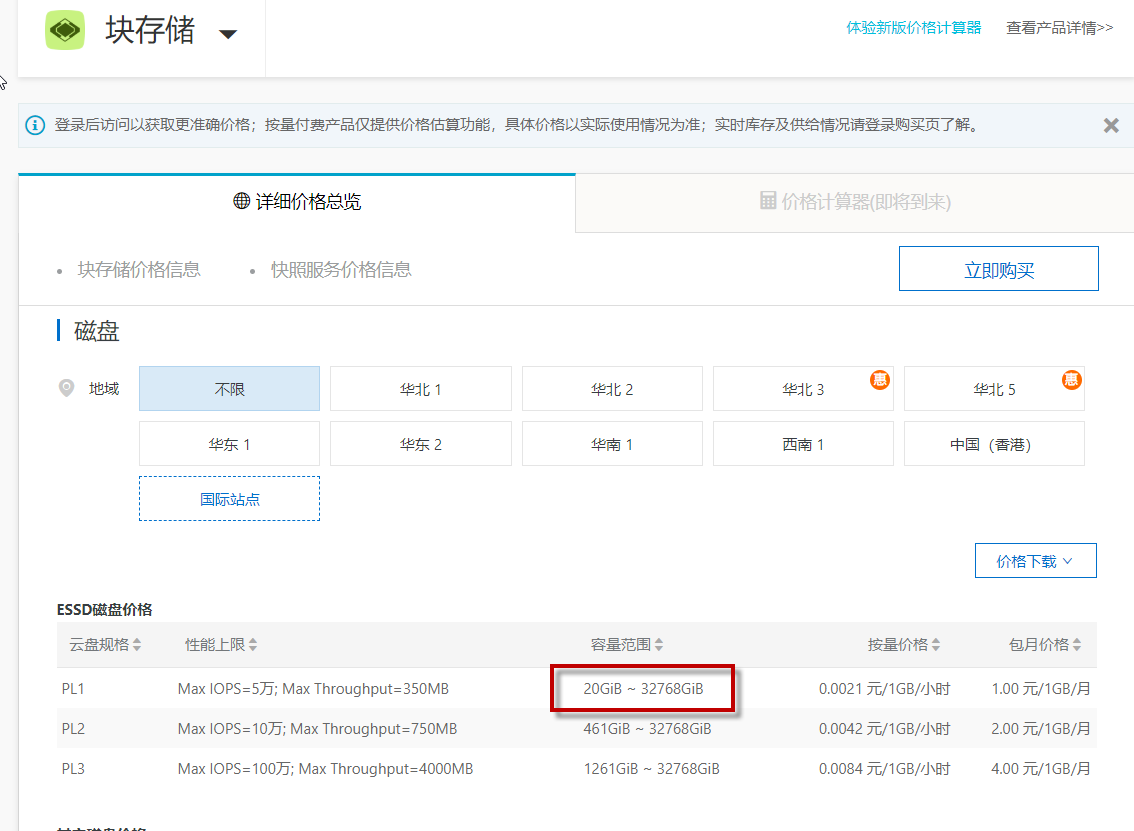Click the info icon in the notice banner
This screenshot has width=1134, height=831.
coord(36,125)
